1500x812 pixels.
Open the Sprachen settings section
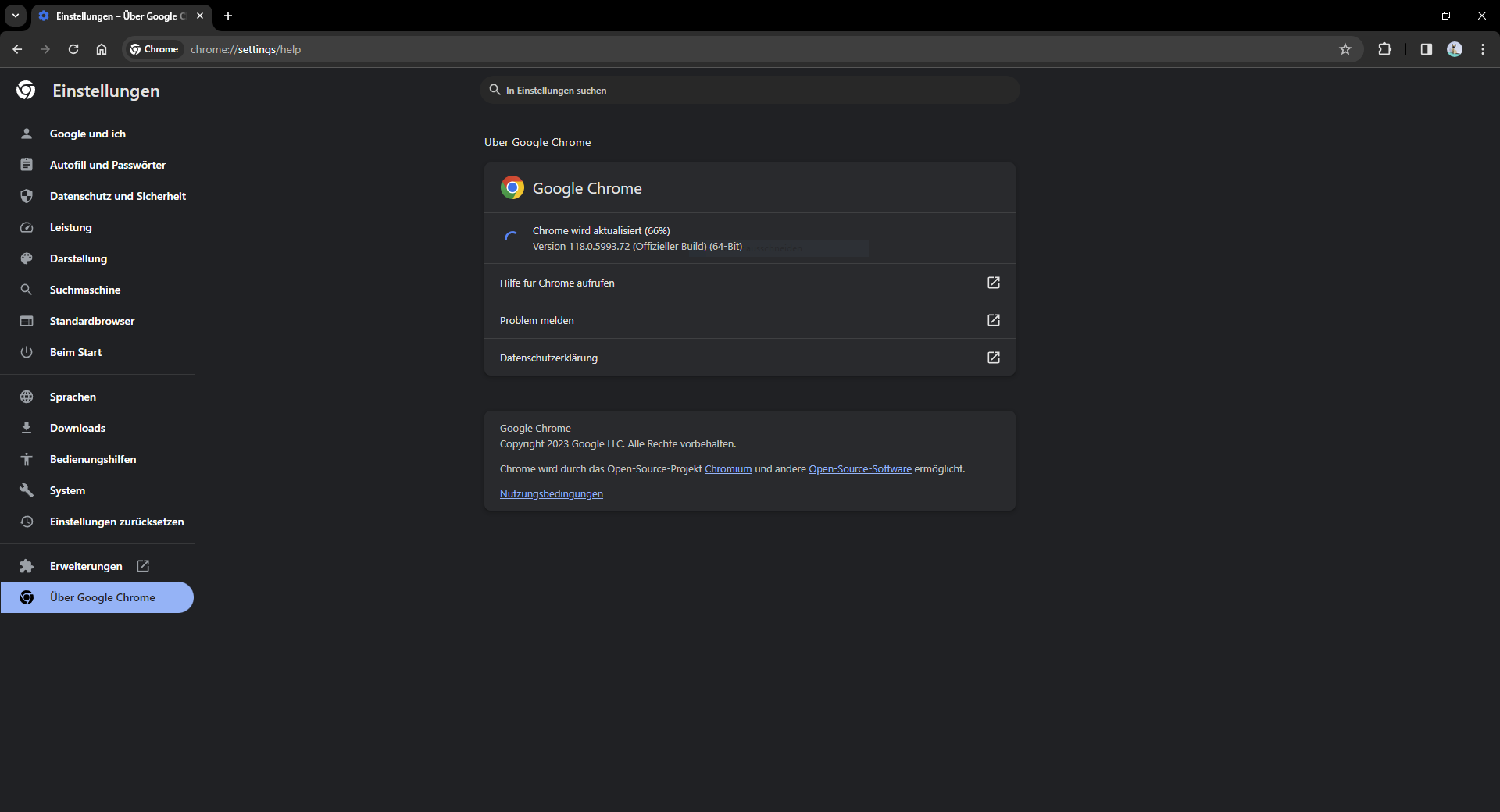97,397
